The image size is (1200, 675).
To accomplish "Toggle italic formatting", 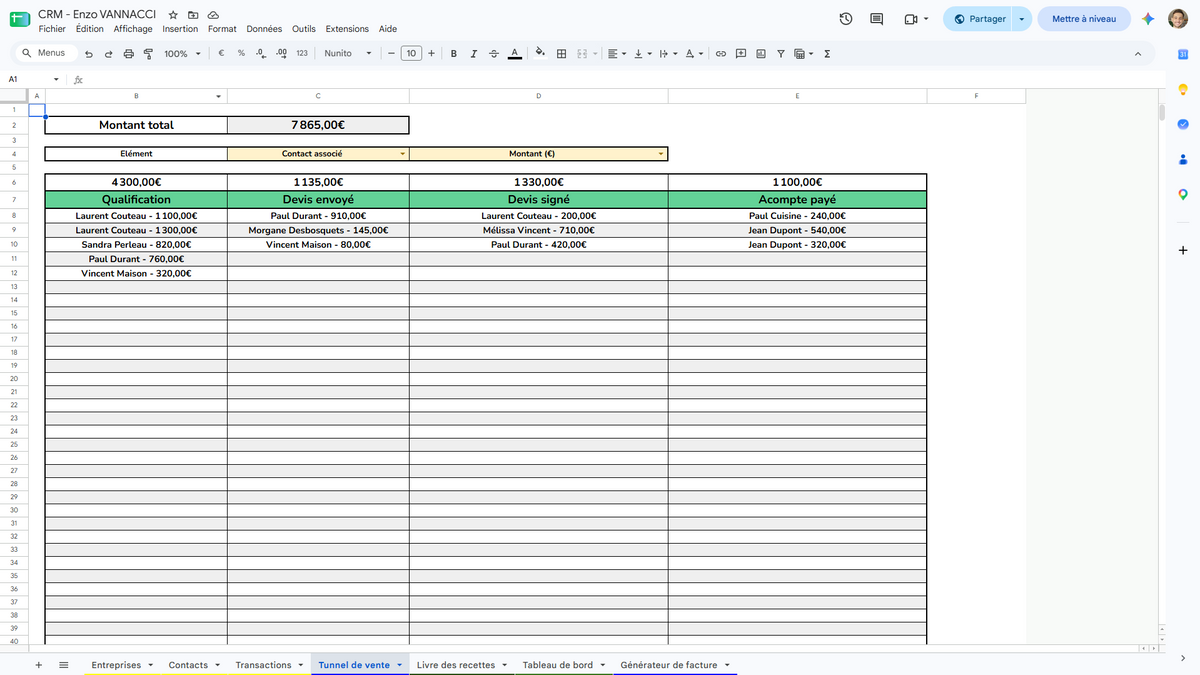I will [474, 53].
